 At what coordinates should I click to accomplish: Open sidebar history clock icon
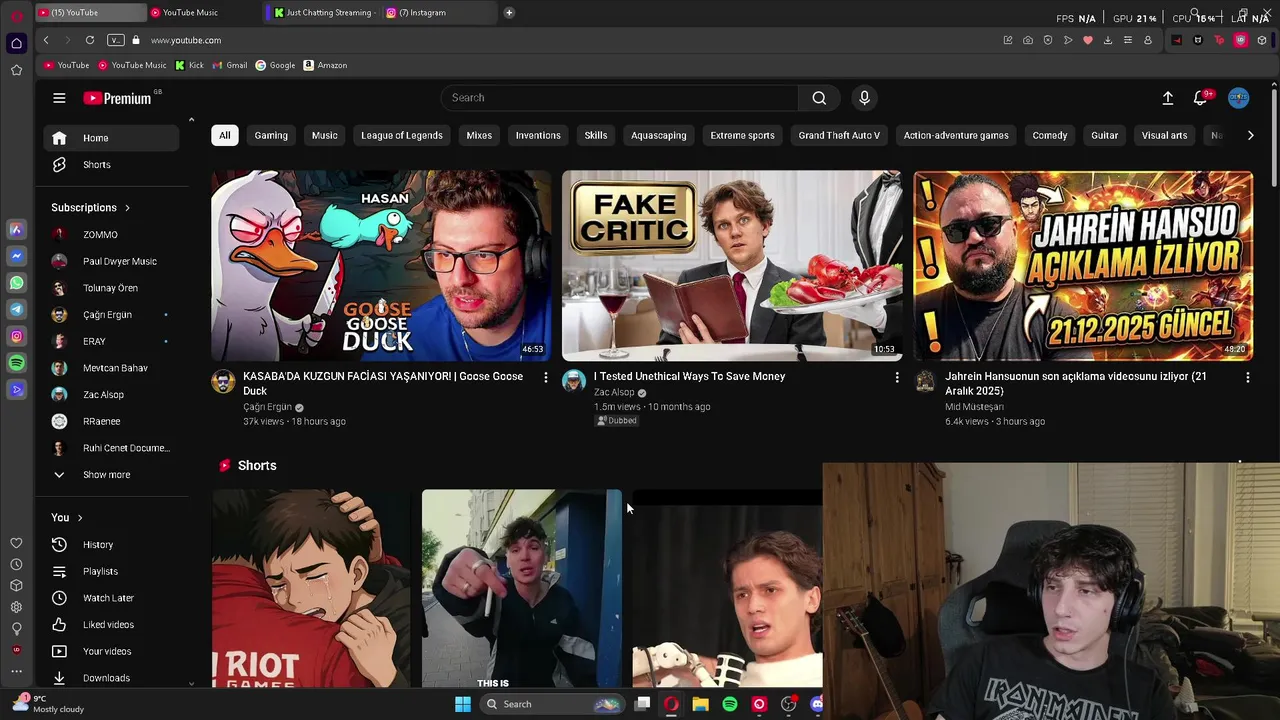(16, 564)
